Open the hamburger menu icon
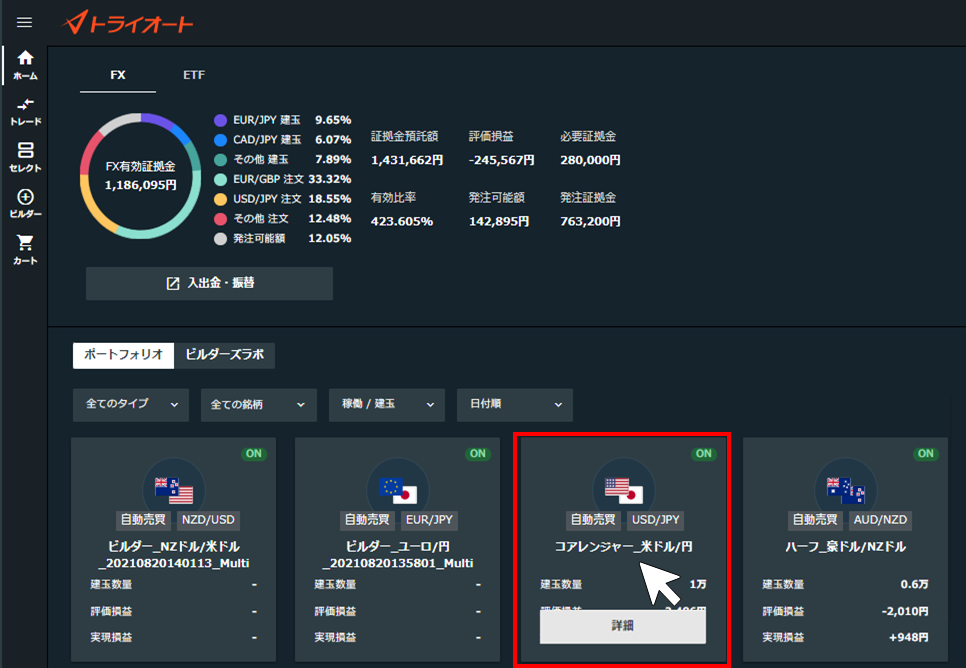The height and width of the screenshot is (668, 966). (24, 23)
